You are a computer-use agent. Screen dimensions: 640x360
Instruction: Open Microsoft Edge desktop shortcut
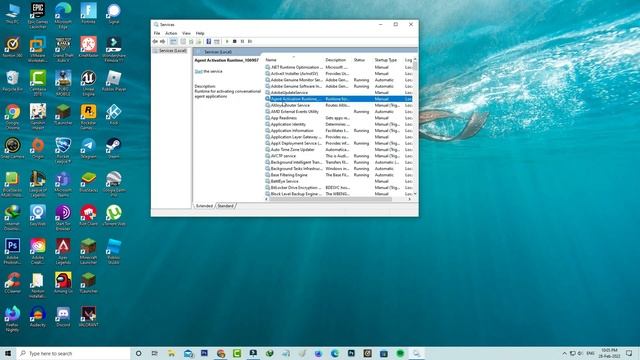click(x=63, y=16)
